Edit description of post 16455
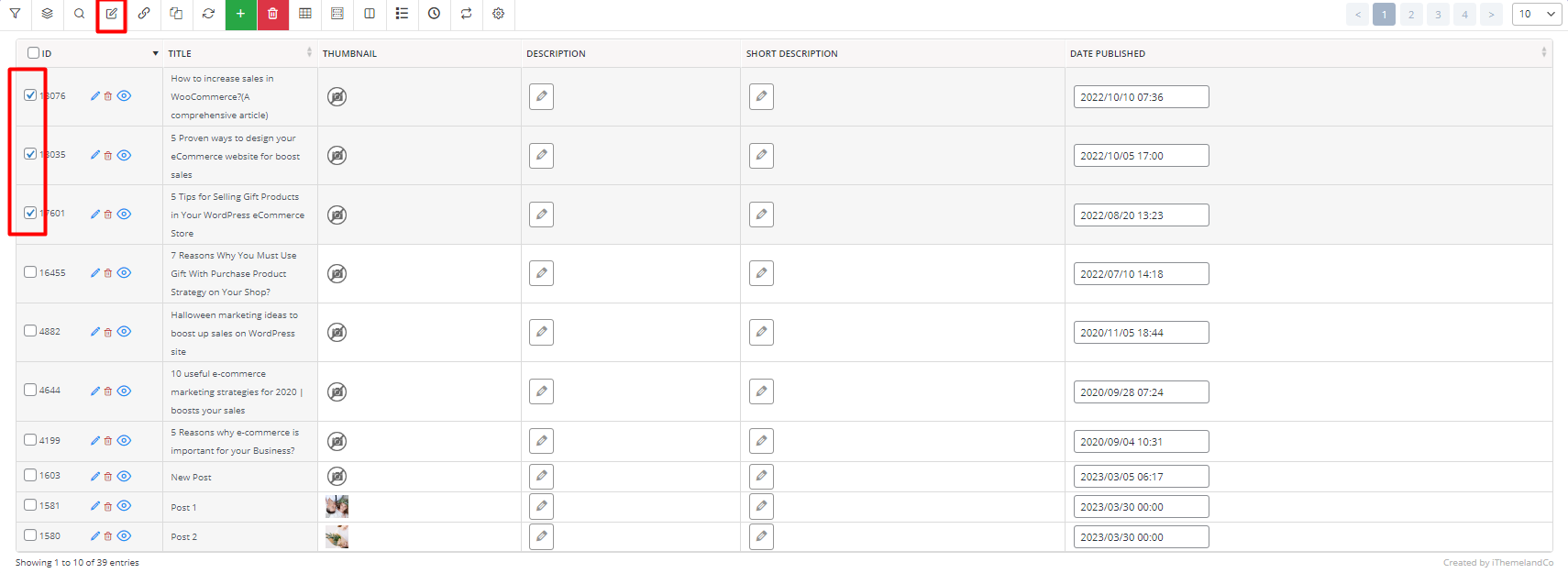Image resolution: width=1568 pixels, height=573 pixels. point(541,273)
